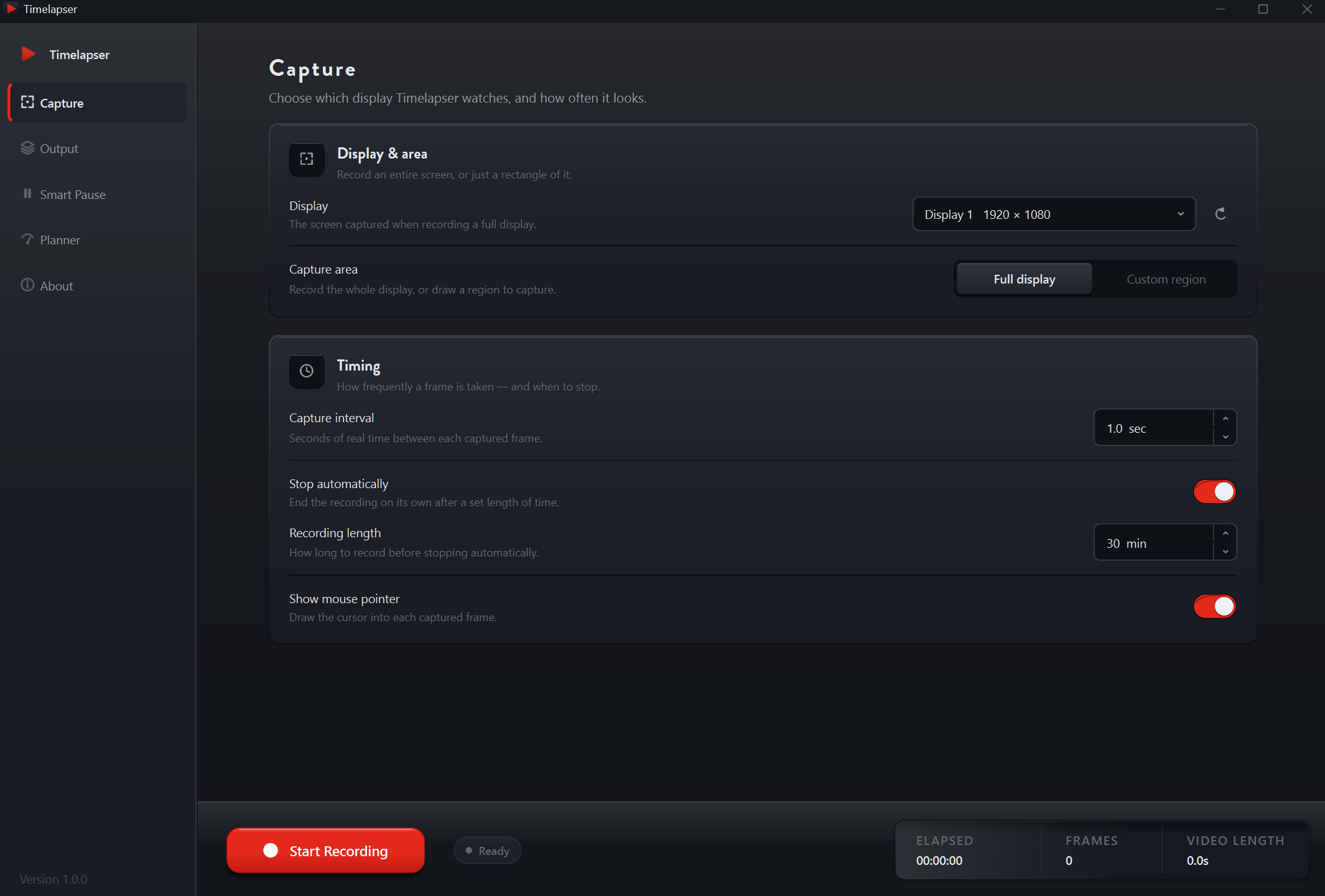
Task: Click into the capture interval 1.0 sec field
Action: 1154,428
